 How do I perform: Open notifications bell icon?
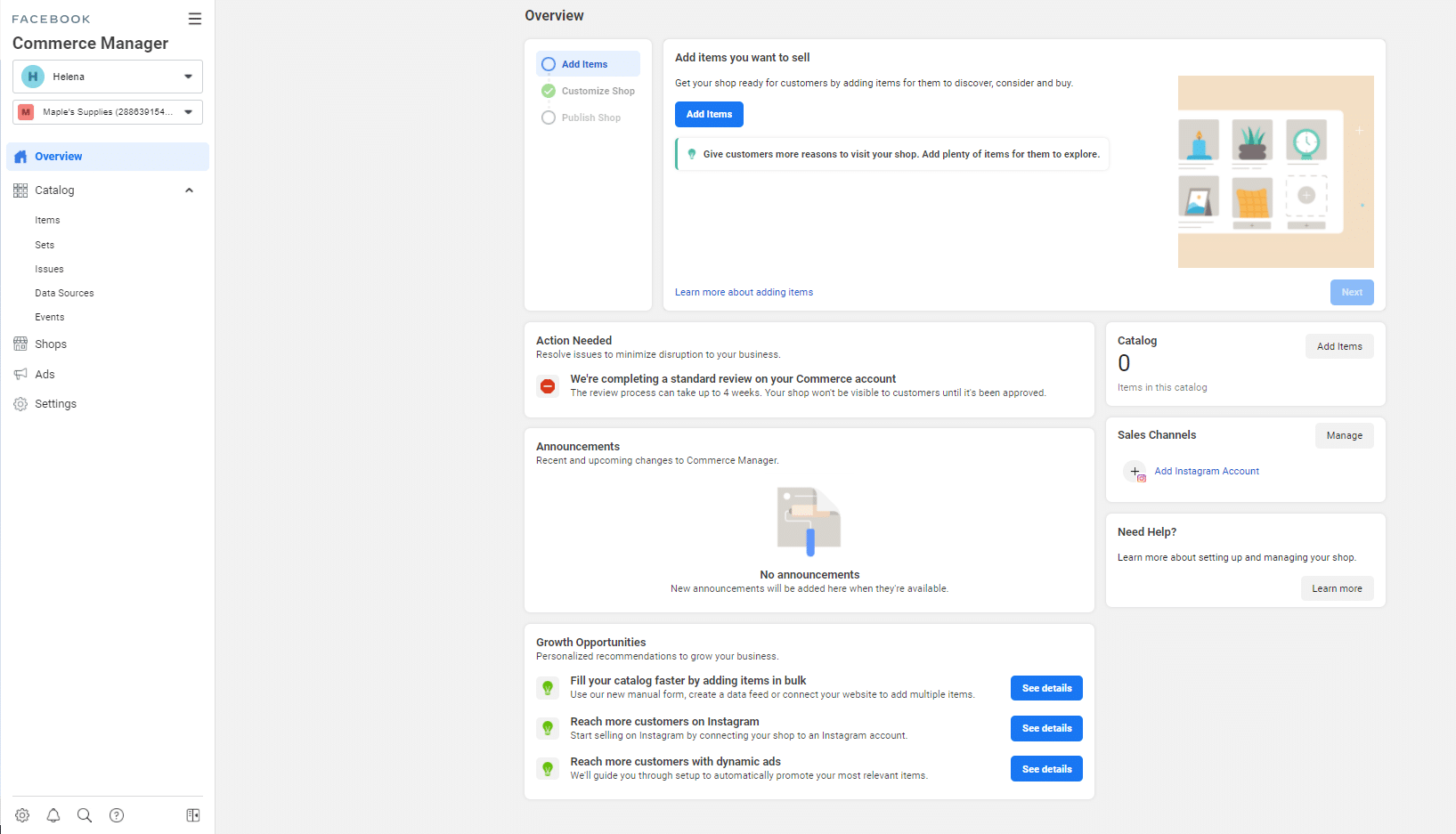coord(53,815)
